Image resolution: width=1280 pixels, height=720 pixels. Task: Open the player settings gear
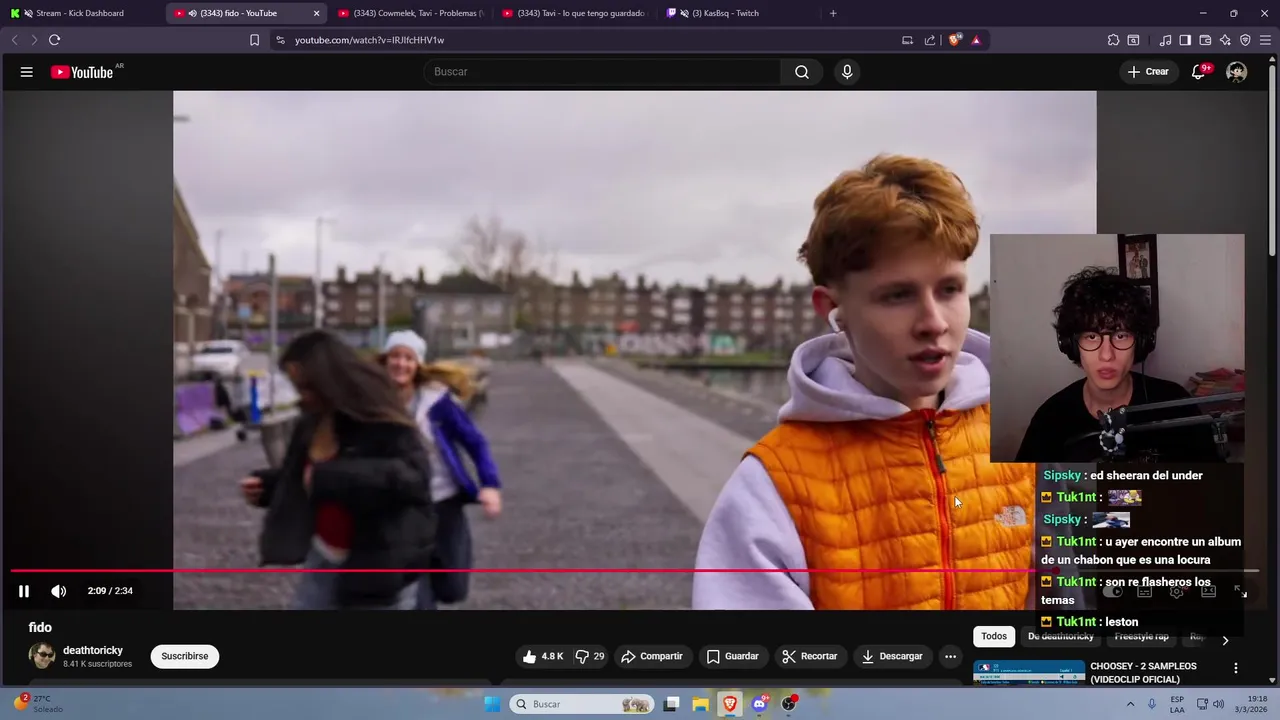pos(1177,591)
